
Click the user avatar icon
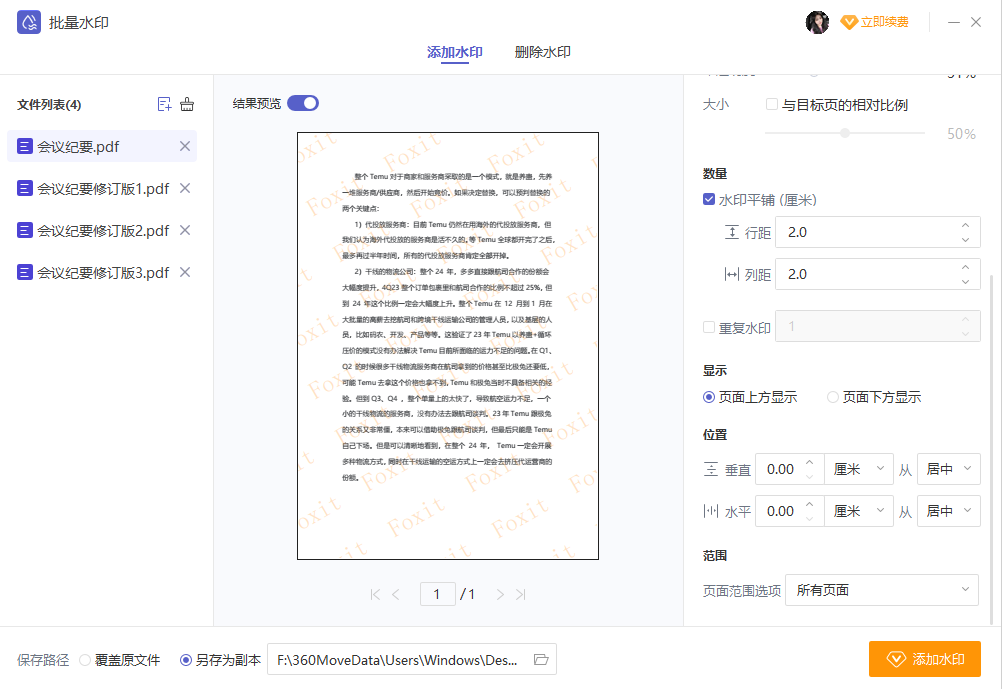[x=817, y=22]
